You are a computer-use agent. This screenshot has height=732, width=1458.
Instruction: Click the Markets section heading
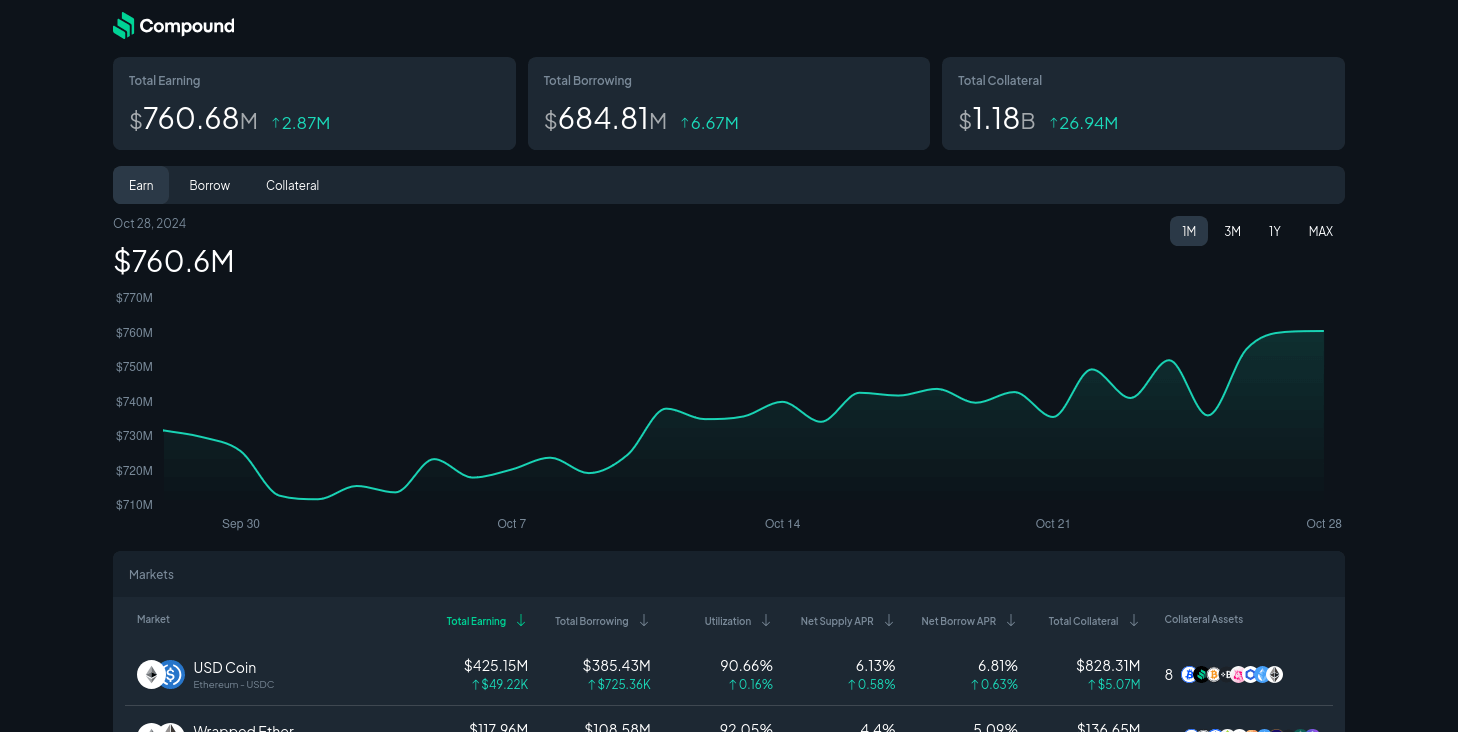point(151,575)
